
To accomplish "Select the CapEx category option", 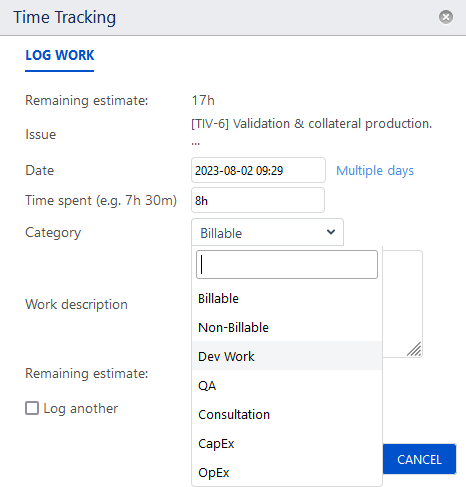I will tap(287, 443).
